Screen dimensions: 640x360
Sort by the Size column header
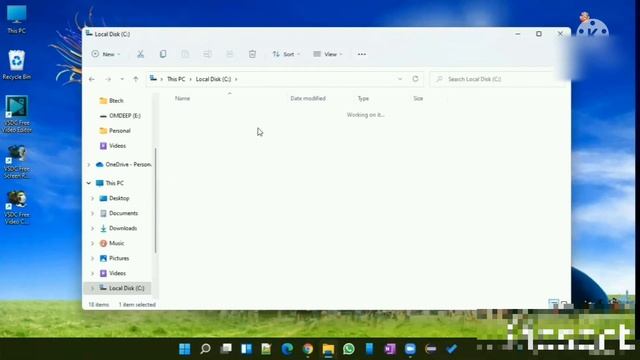coord(418,98)
